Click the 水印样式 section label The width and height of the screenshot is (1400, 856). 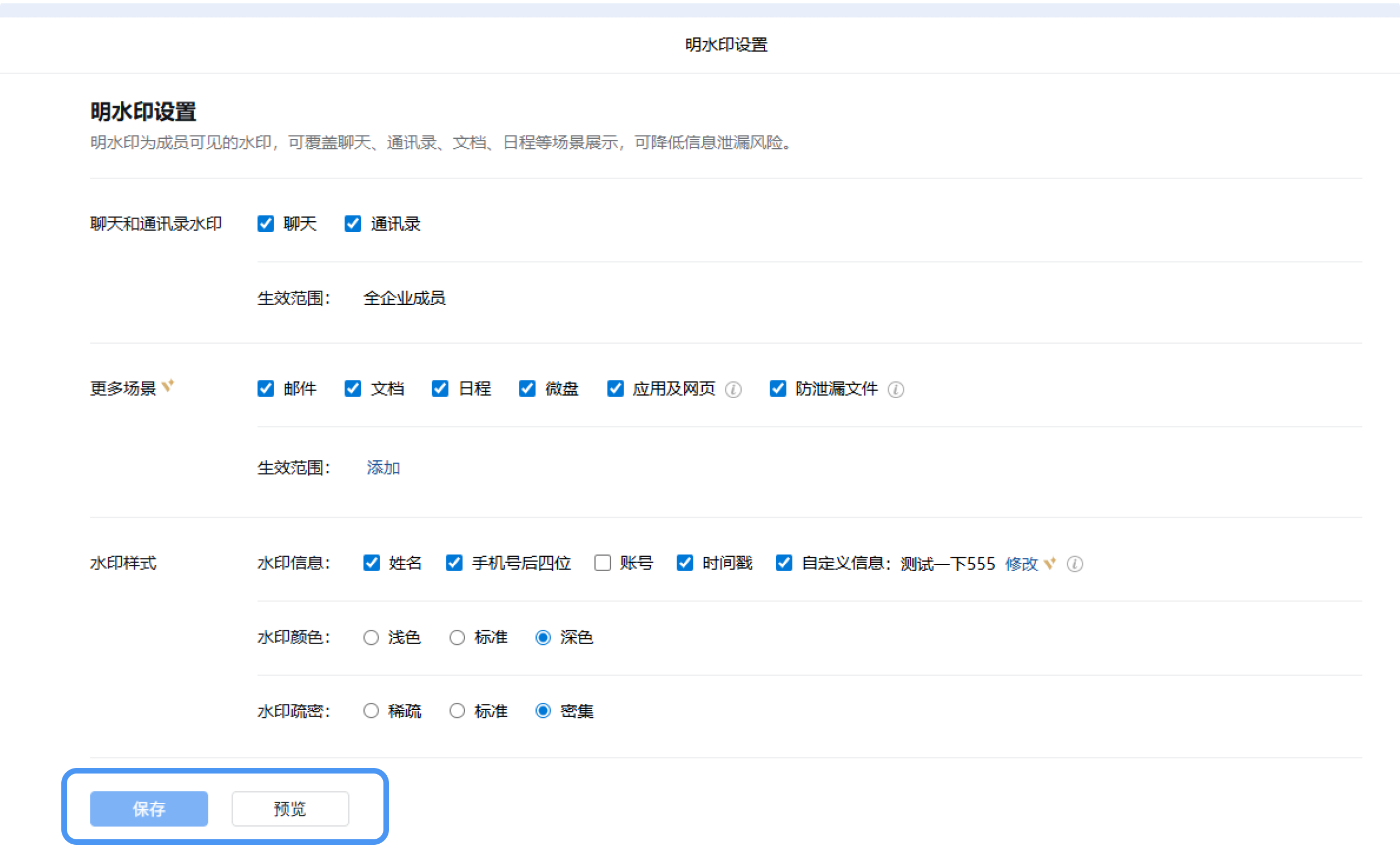click(123, 562)
